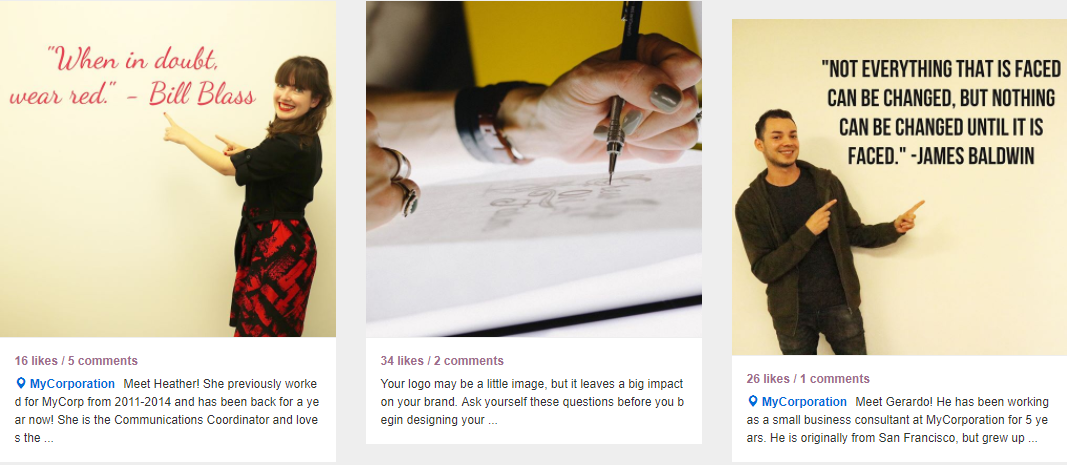Open the hand drawing logo with pen photo
This screenshot has height=465, width=1067.
pos(534,169)
